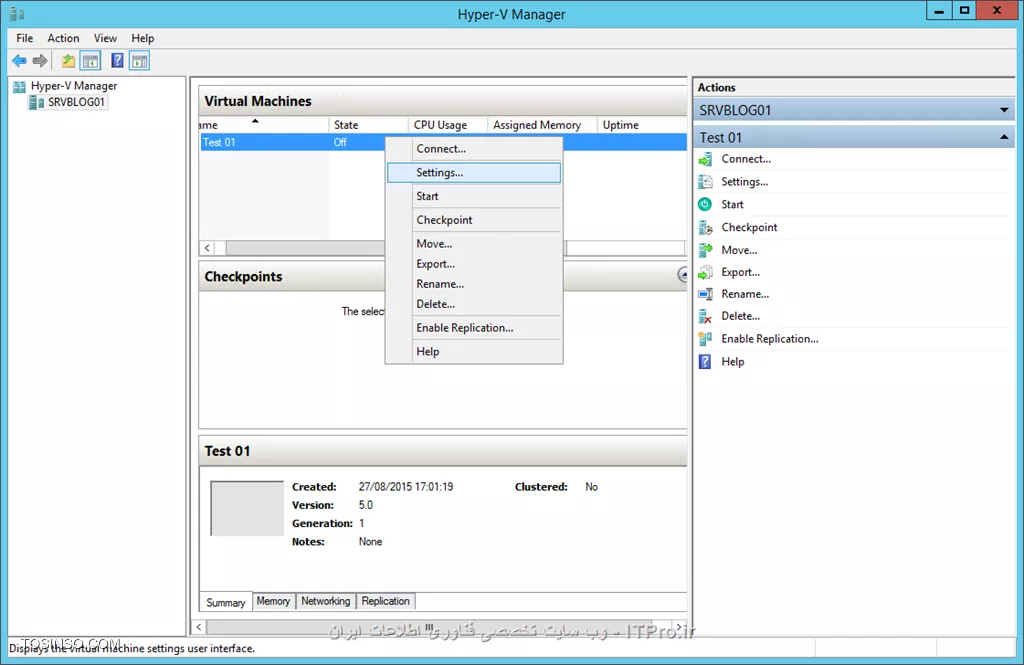Click Settings... link in Actions pane
Screen dimensions: 1024x665
[744, 182]
